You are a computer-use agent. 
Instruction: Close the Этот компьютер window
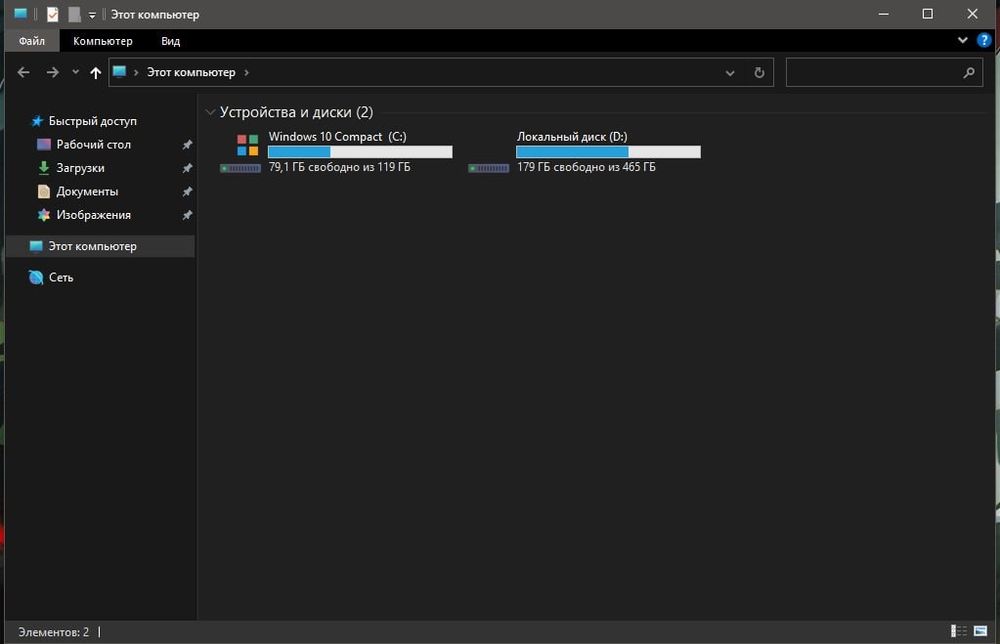tap(973, 14)
